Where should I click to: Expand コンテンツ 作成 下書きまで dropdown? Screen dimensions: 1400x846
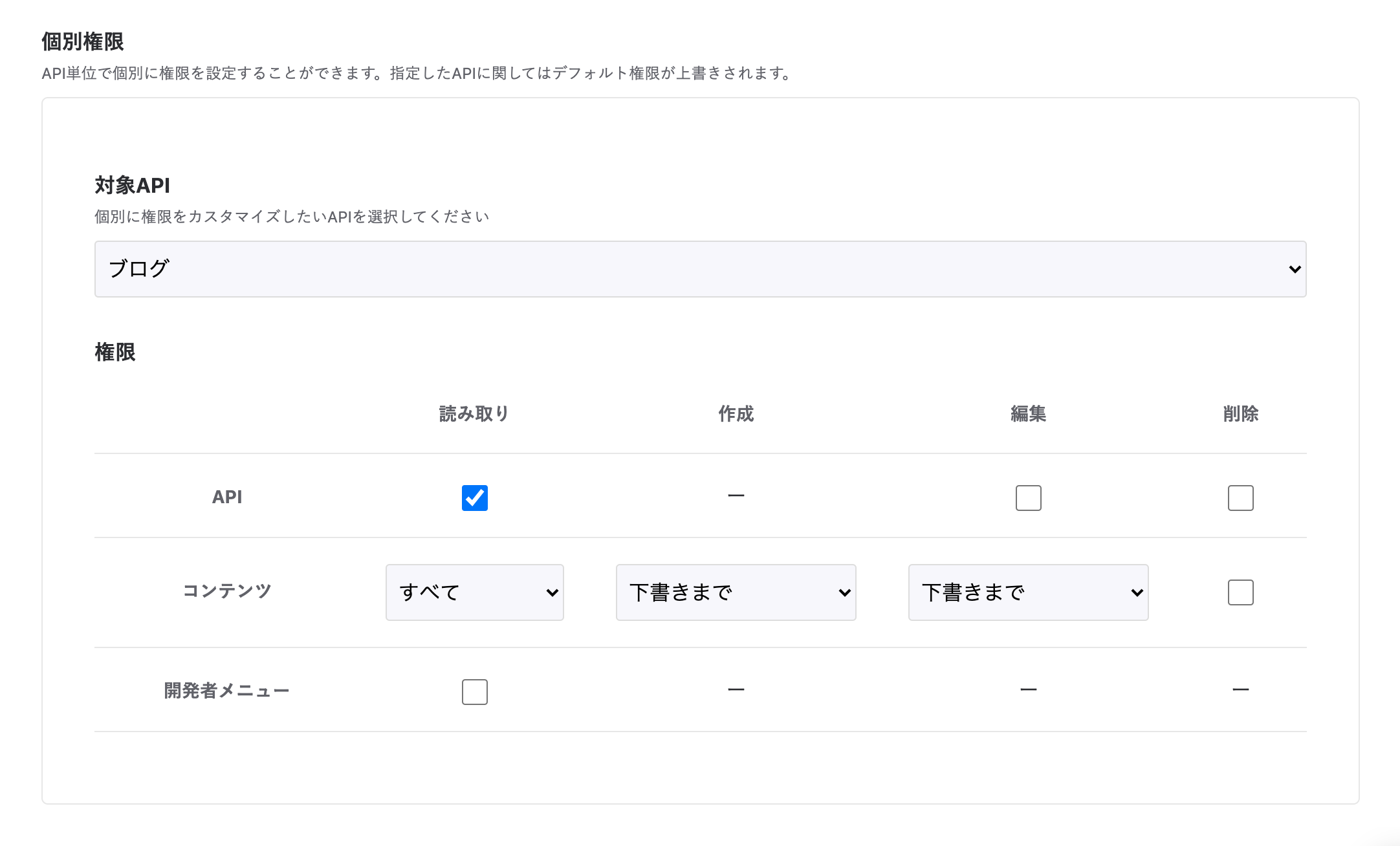[736, 592]
